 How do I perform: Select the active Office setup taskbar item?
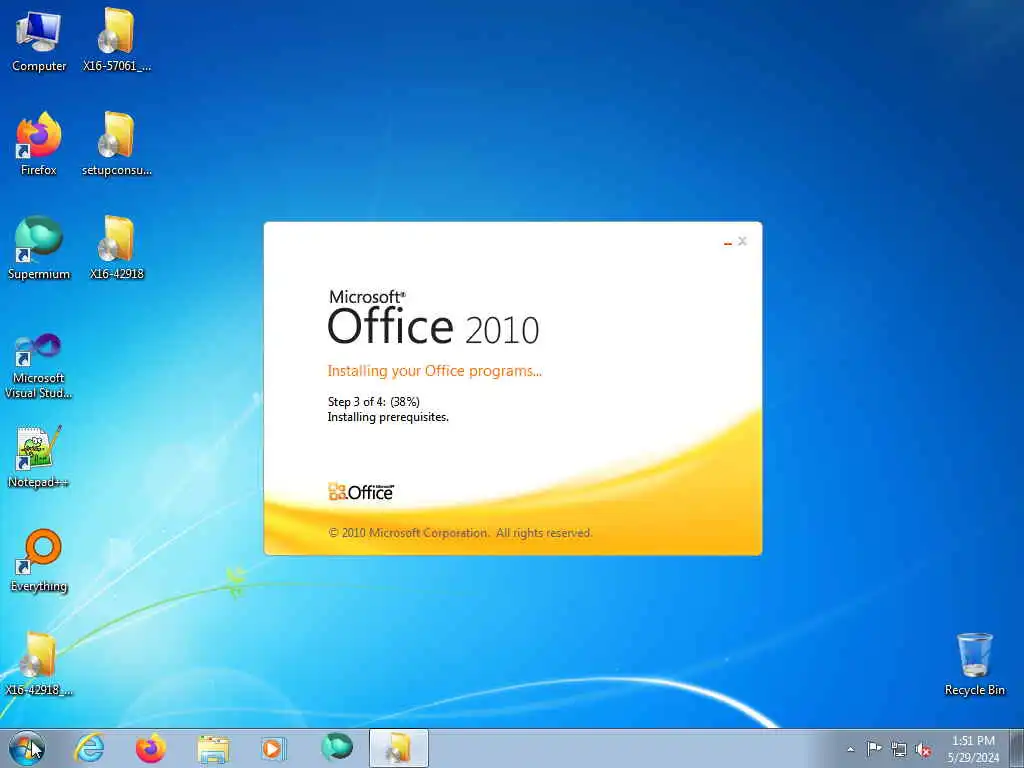[398, 748]
